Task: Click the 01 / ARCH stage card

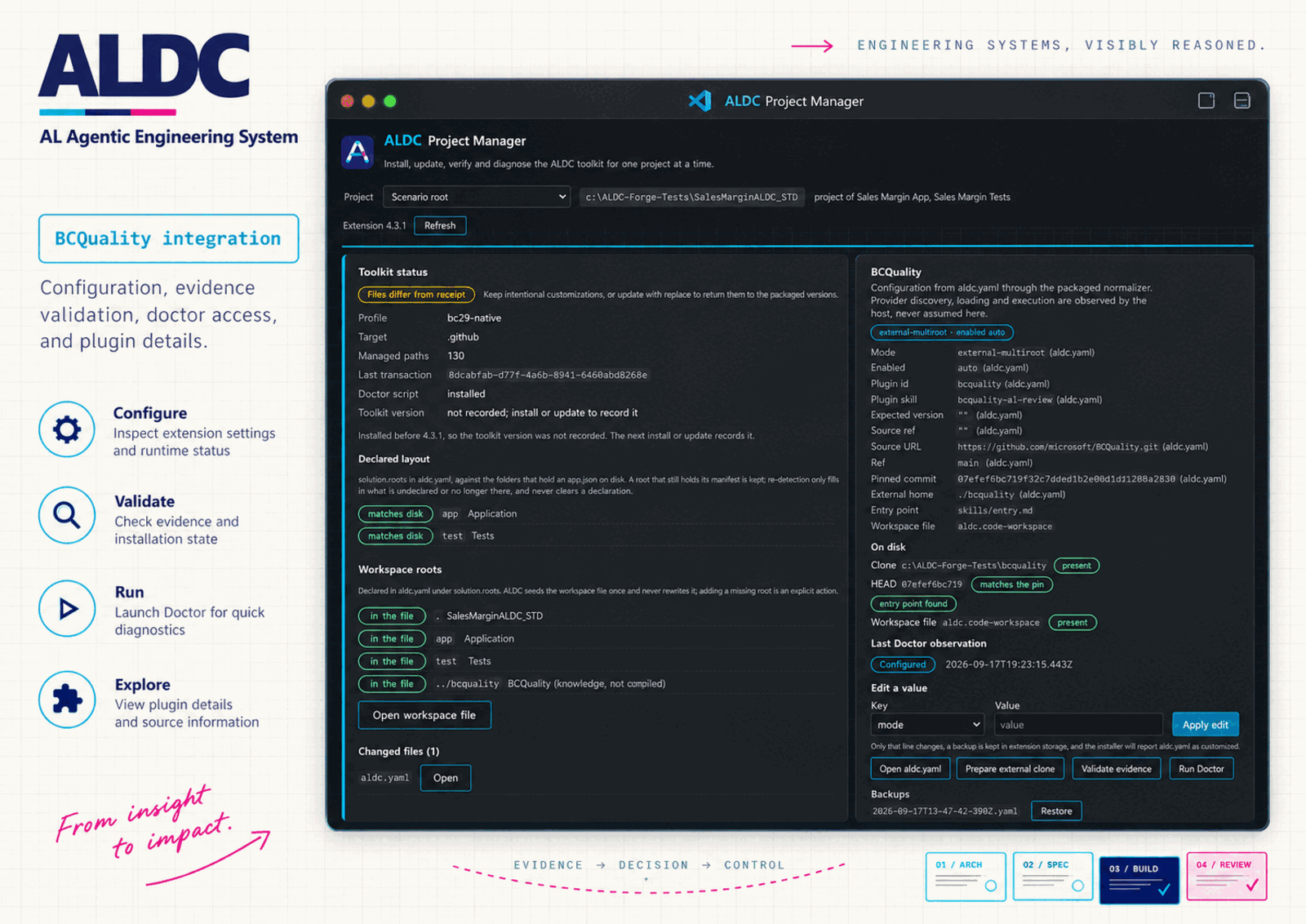Action: 966,877
